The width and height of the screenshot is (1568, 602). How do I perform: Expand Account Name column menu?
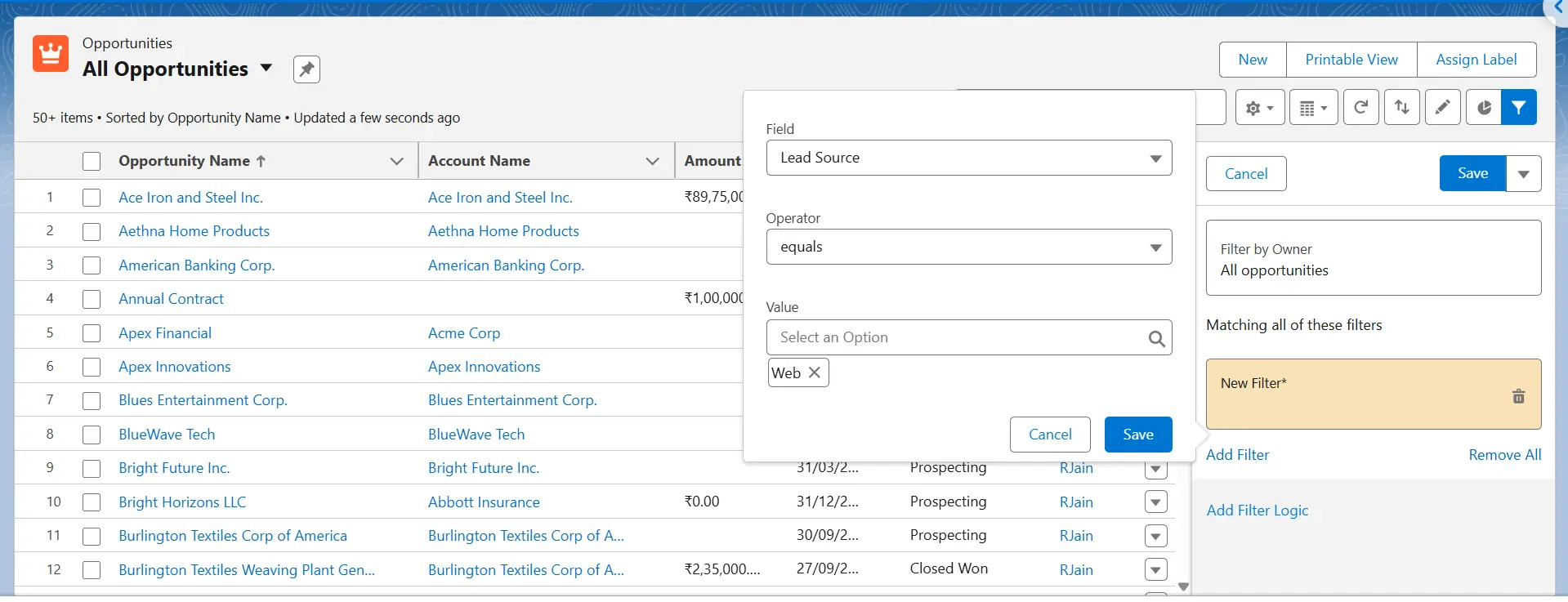pos(653,161)
